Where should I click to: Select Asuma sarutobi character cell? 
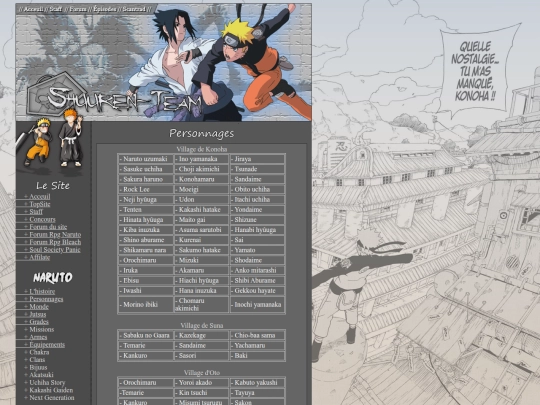point(201,230)
